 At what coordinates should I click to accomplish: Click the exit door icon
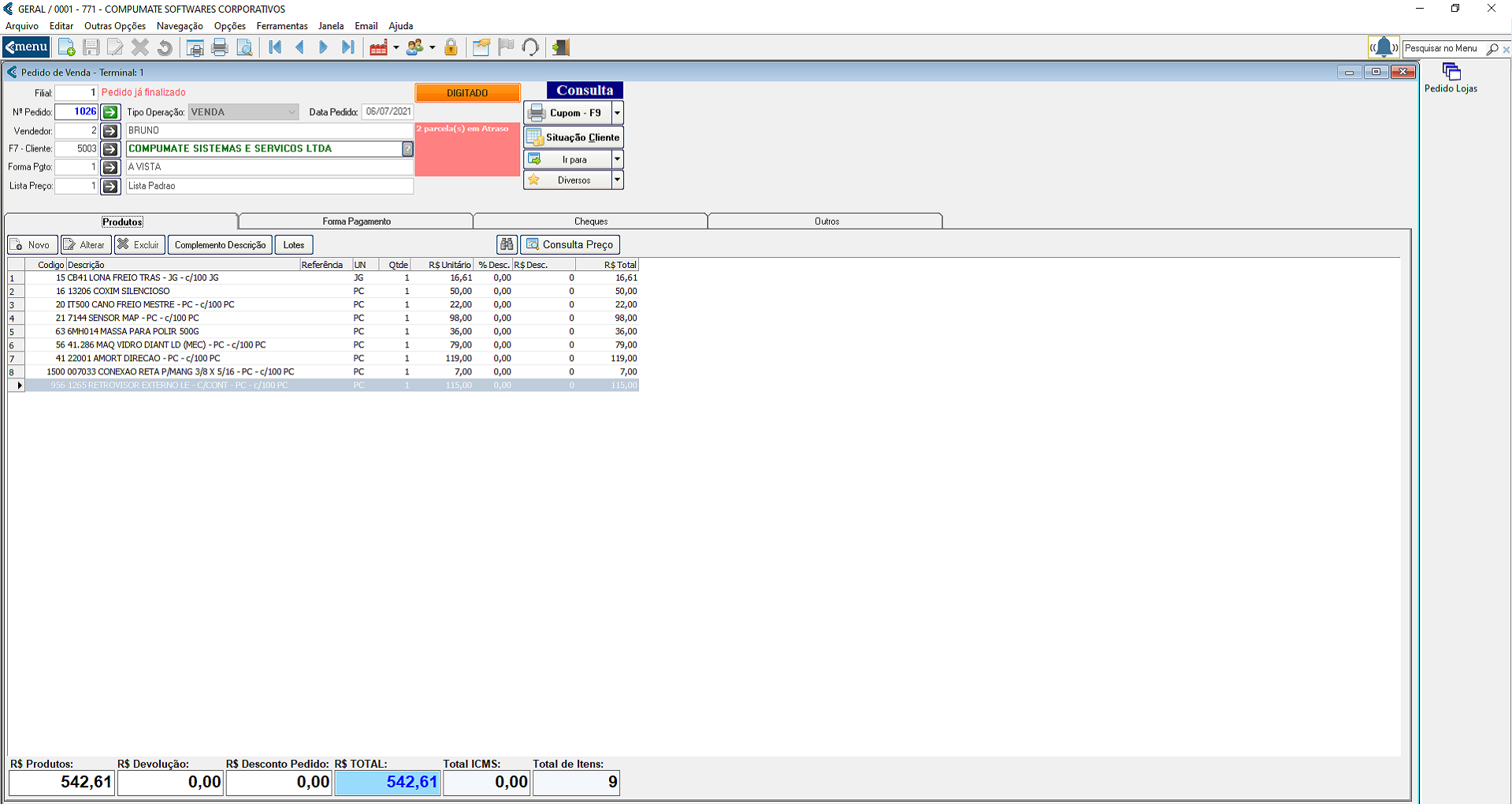560,48
